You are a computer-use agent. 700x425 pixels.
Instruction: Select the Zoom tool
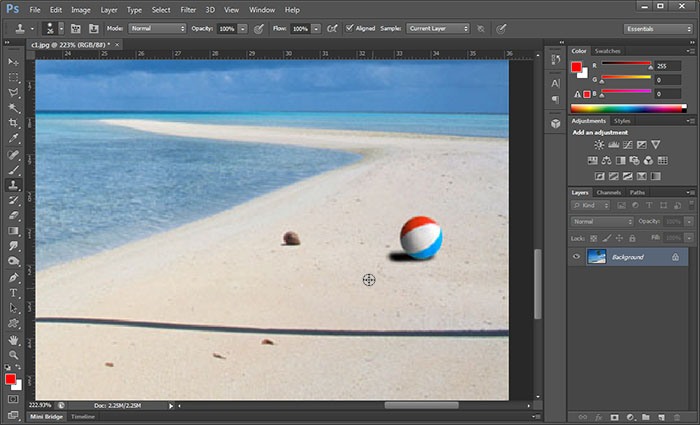[13, 355]
